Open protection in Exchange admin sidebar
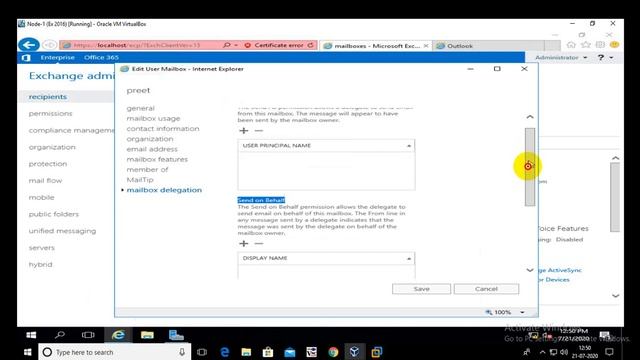Screen dimensions: 640x360 click(48, 164)
